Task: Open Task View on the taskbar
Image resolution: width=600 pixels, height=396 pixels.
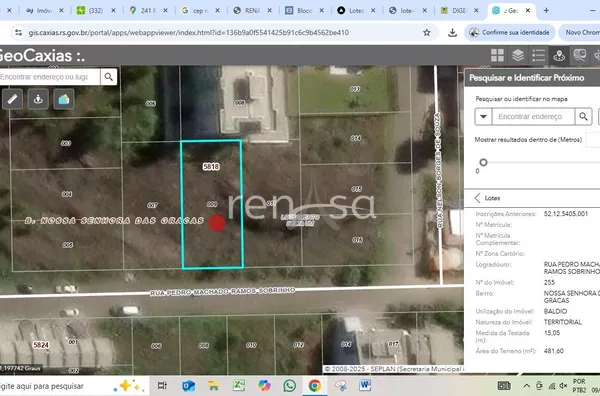Action: [x=162, y=386]
